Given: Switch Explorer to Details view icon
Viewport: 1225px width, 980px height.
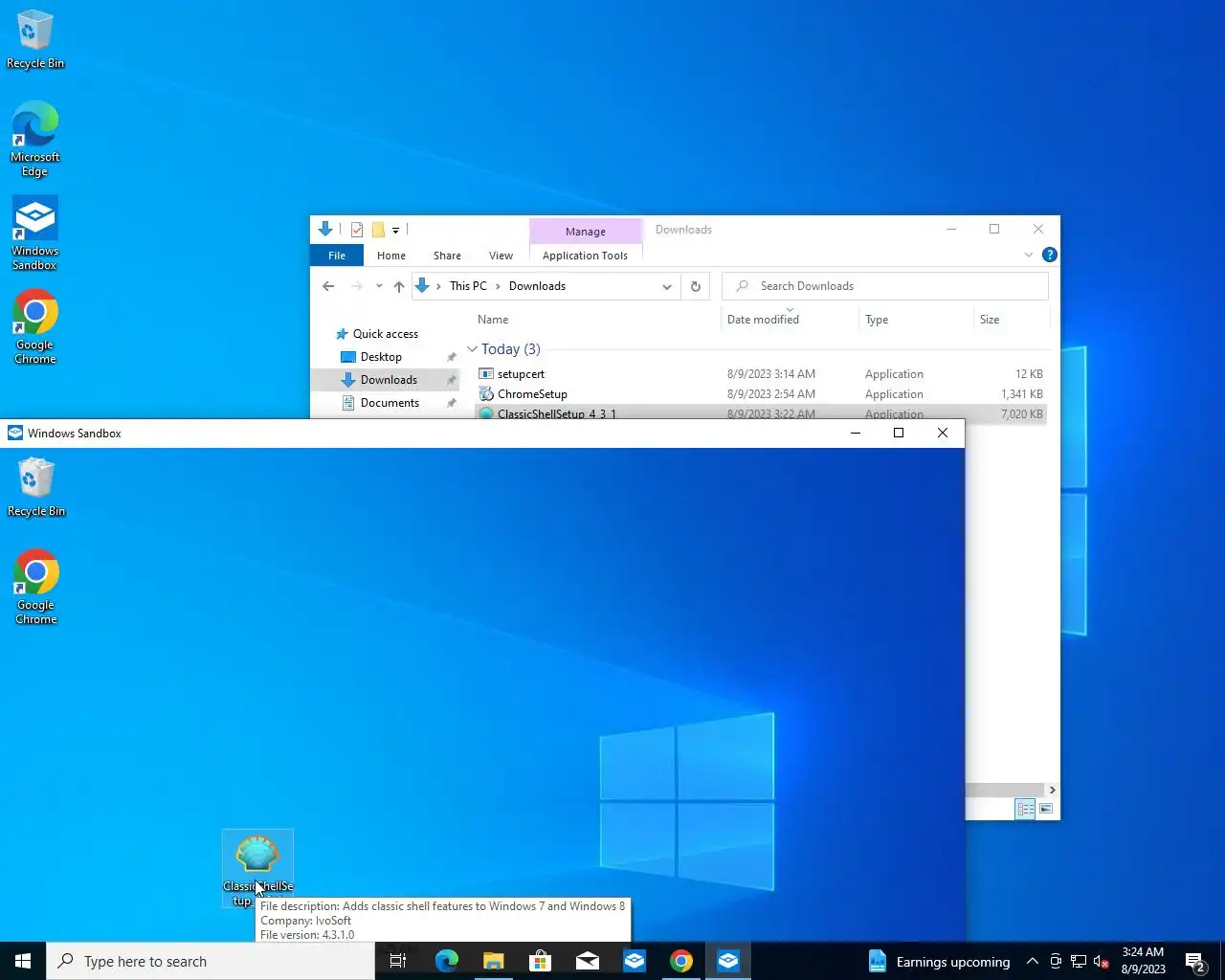Looking at the screenshot, I should [1025, 809].
